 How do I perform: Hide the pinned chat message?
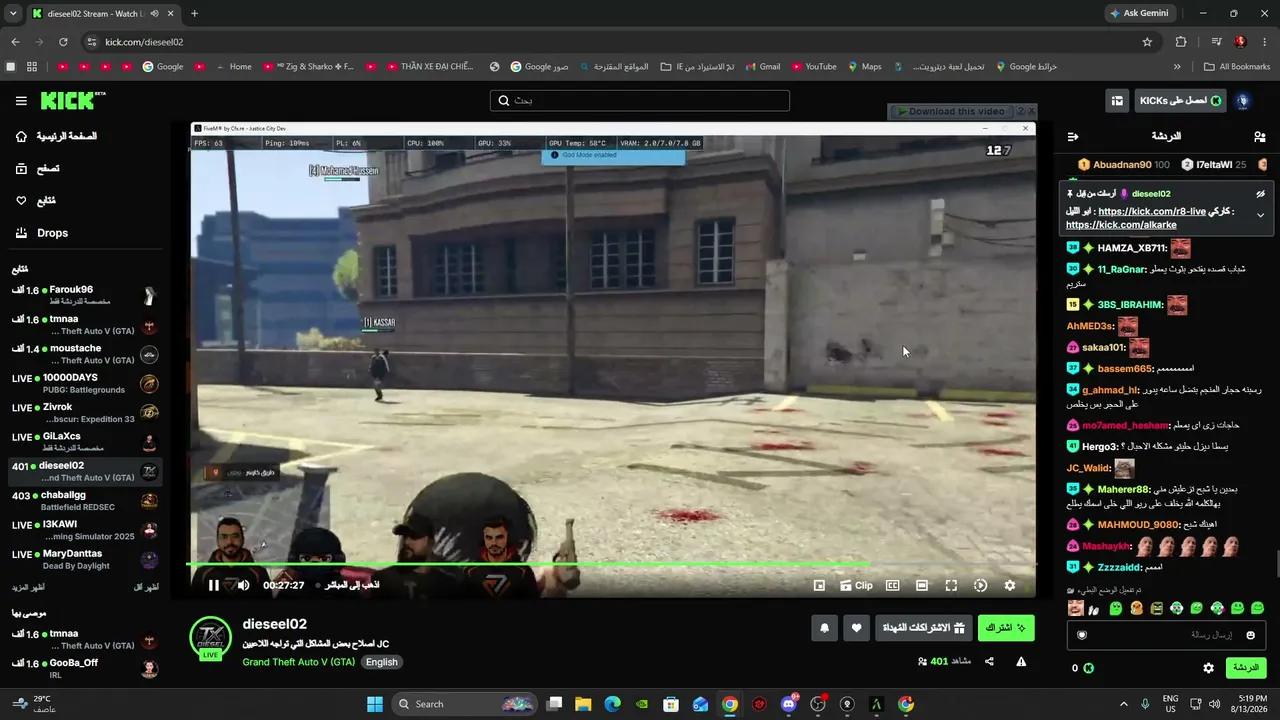[1260, 194]
